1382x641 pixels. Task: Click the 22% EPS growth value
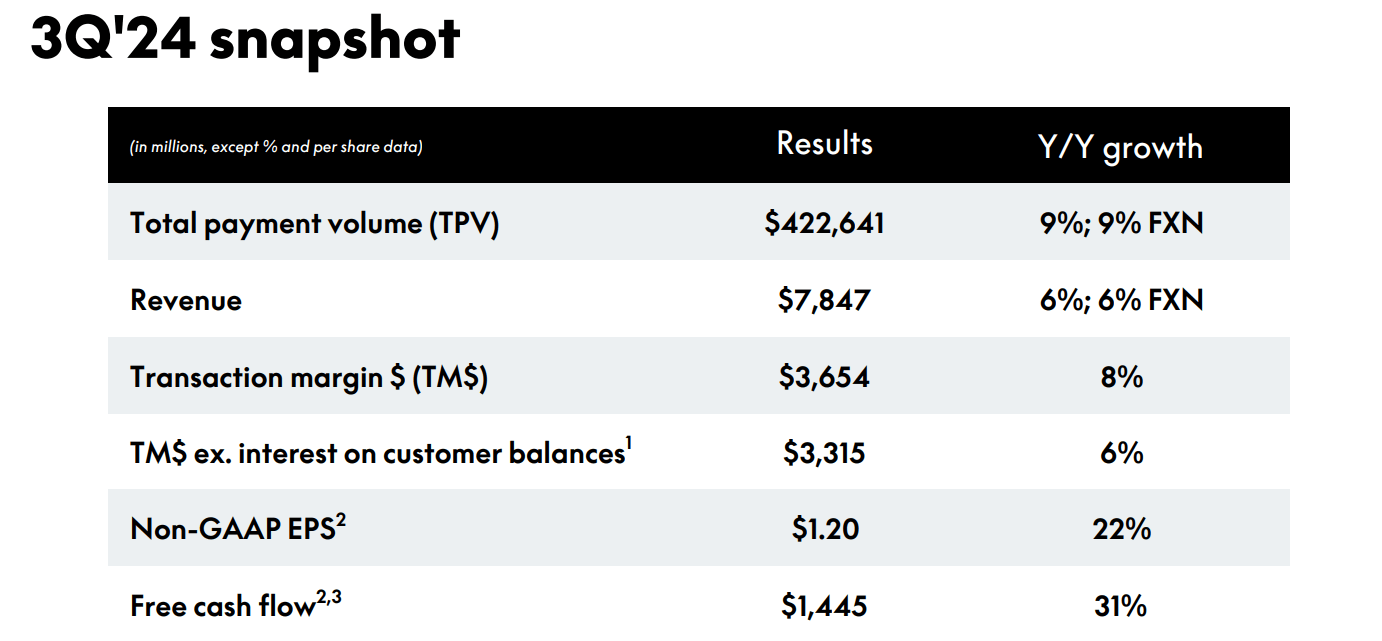coord(1121,529)
